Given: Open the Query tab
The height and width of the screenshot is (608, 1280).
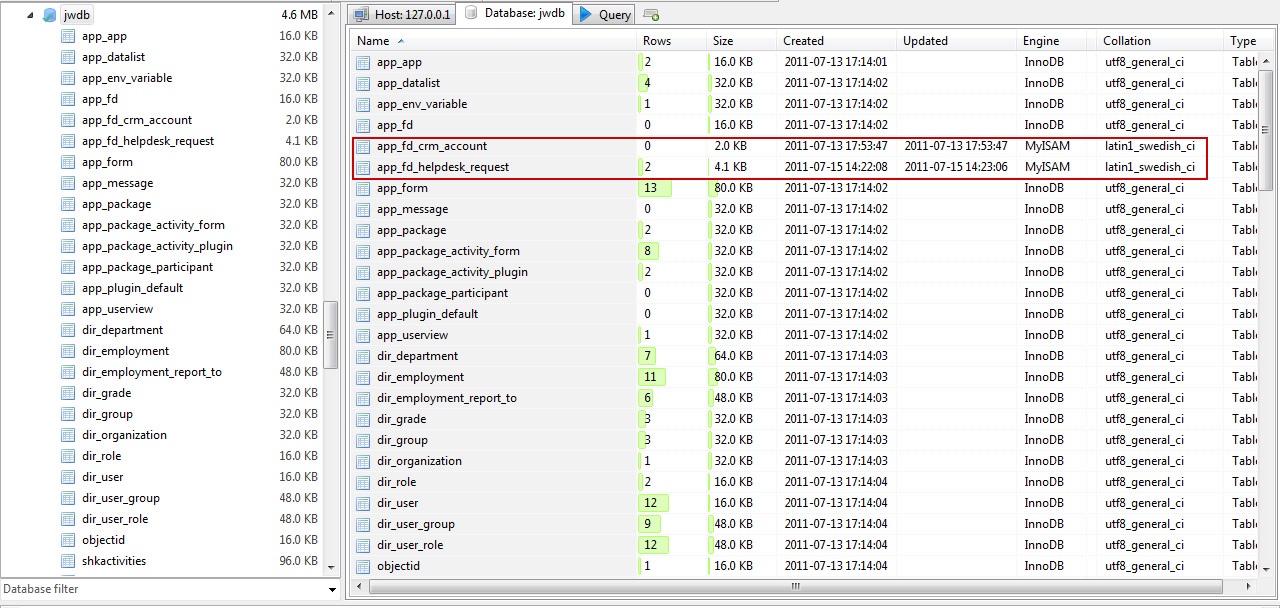Looking at the screenshot, I should click(x=605, y=14).
